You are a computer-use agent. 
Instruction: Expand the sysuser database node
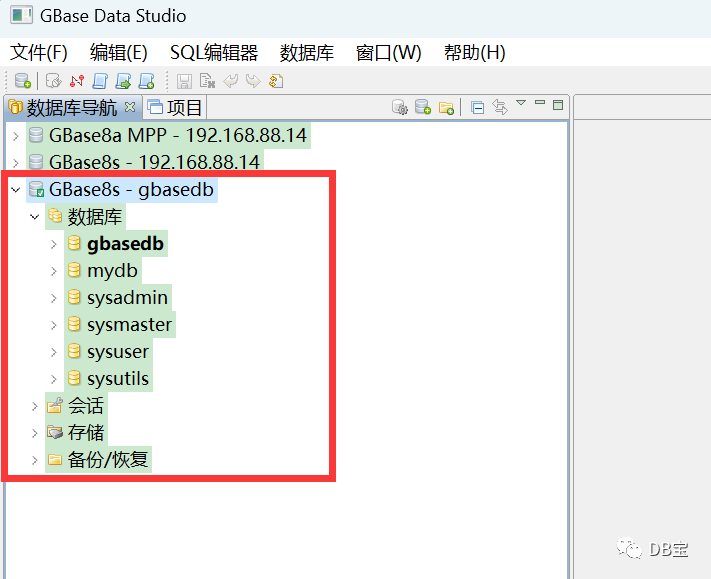(54, 352)
